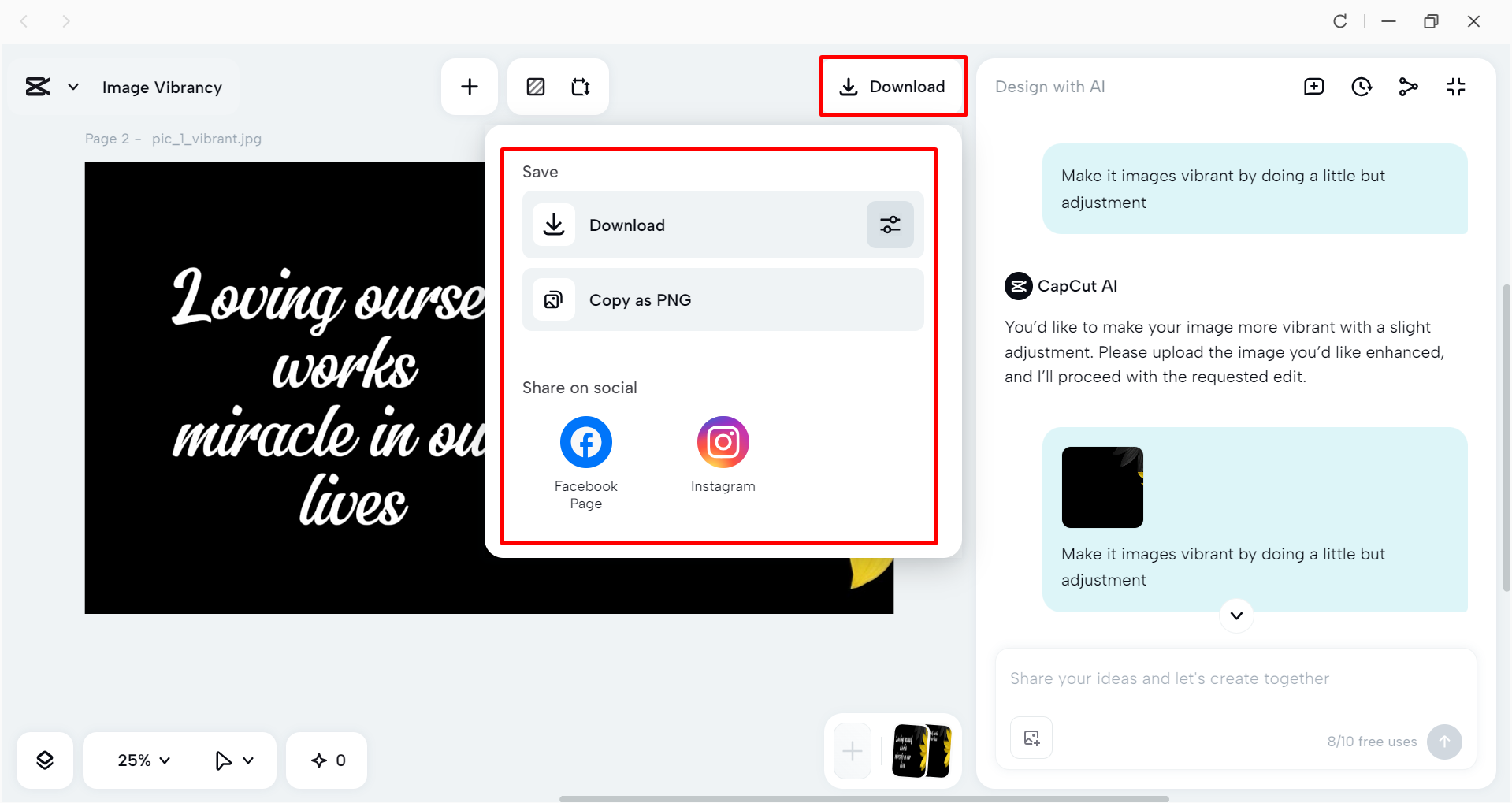Viewport: 1512px width, 803px height.
Task: Minimize the application window
Action: tap(1388, 21)
